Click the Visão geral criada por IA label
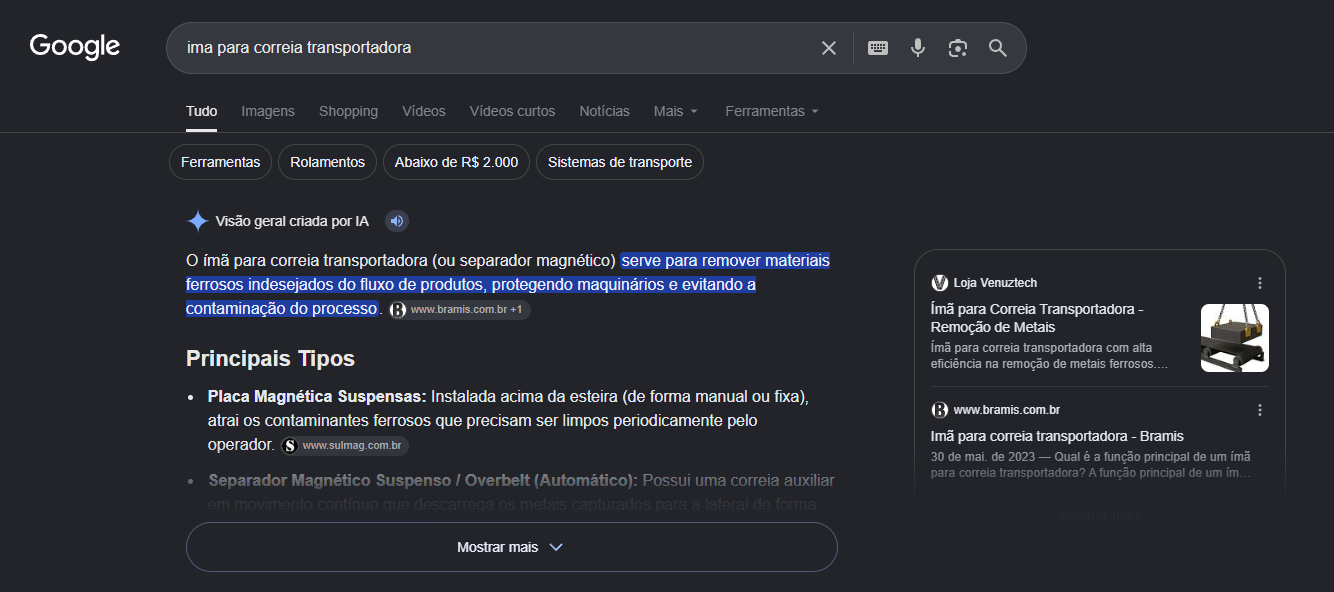1334x592 pixels. (292, 221)
